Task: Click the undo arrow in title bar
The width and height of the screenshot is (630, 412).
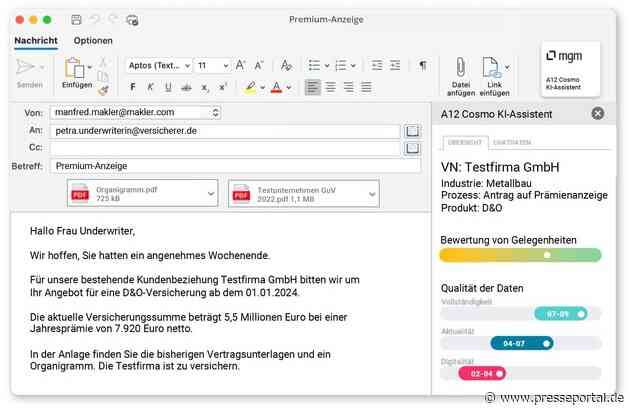Action: (x=95, y=19)
